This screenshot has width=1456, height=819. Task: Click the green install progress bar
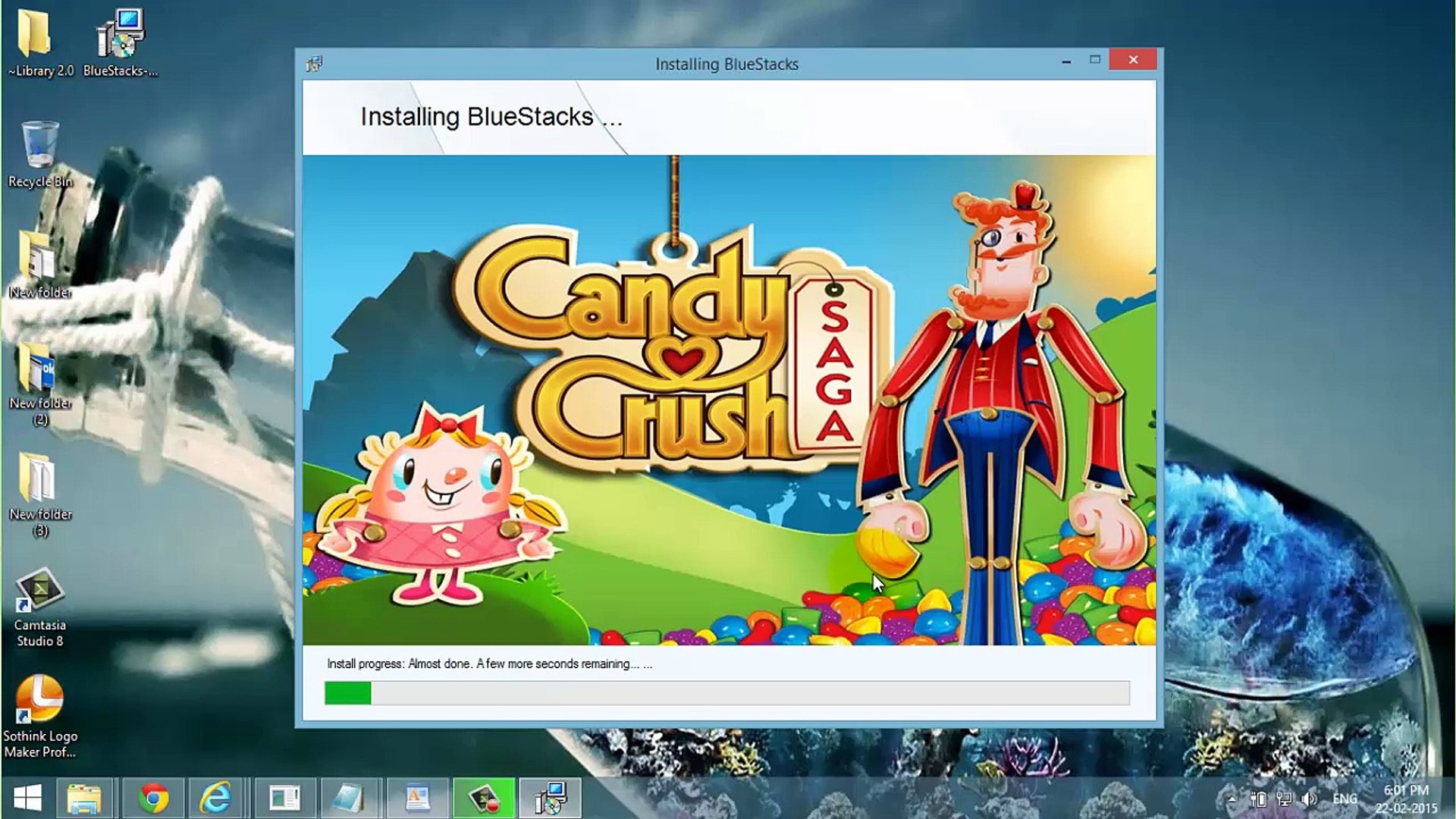[x=727, y=692]
